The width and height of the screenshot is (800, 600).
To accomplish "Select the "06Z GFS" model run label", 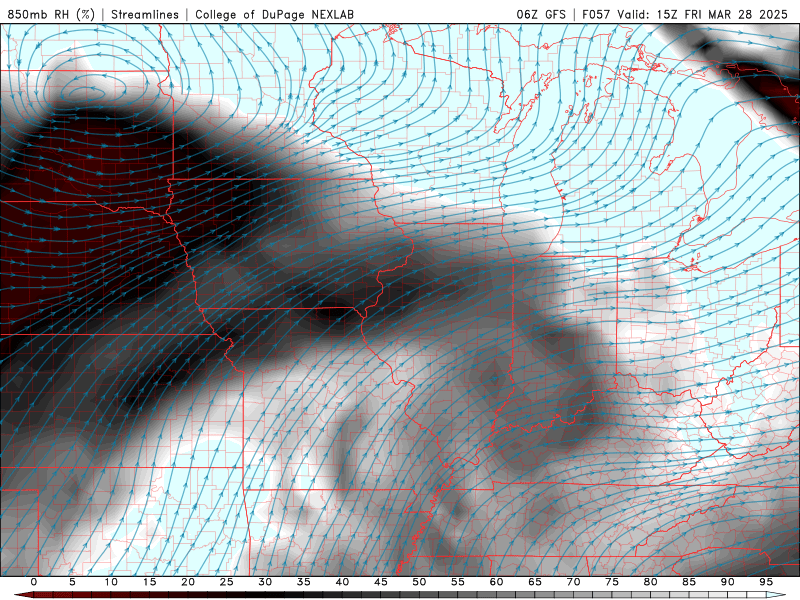I will click(x=541, y=14).
